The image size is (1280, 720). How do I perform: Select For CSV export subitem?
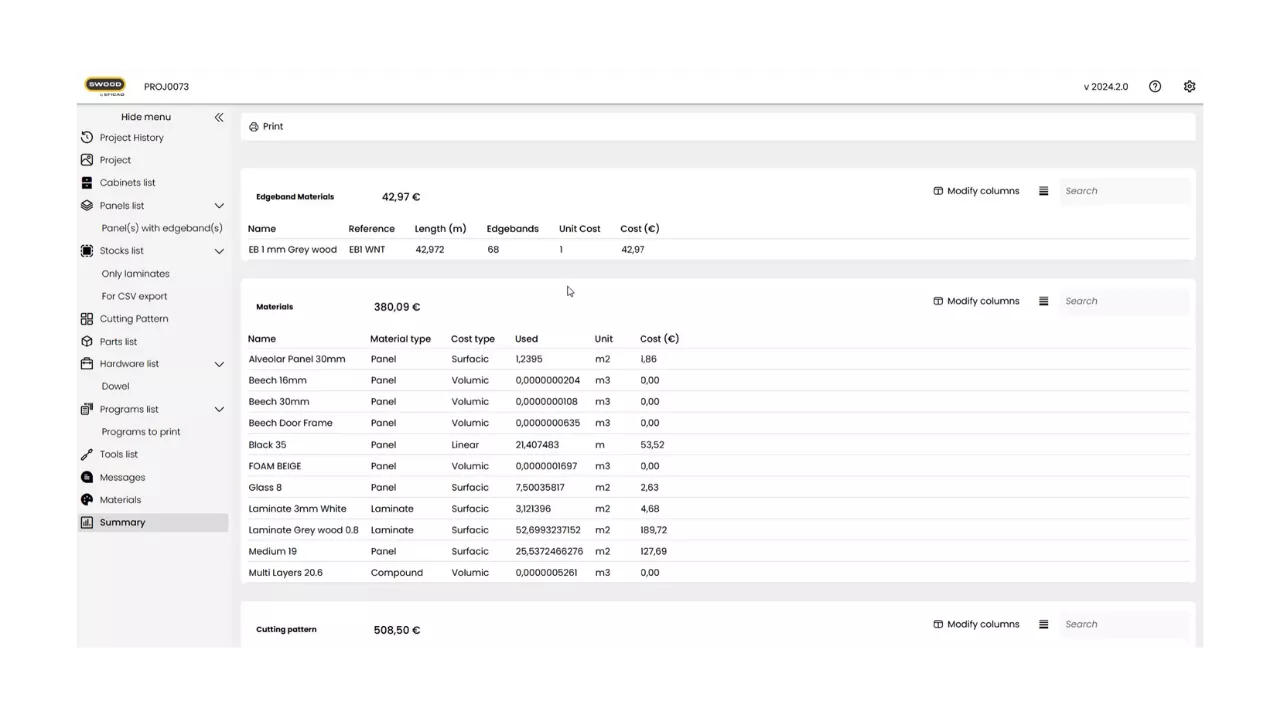(x=135, y=296)
